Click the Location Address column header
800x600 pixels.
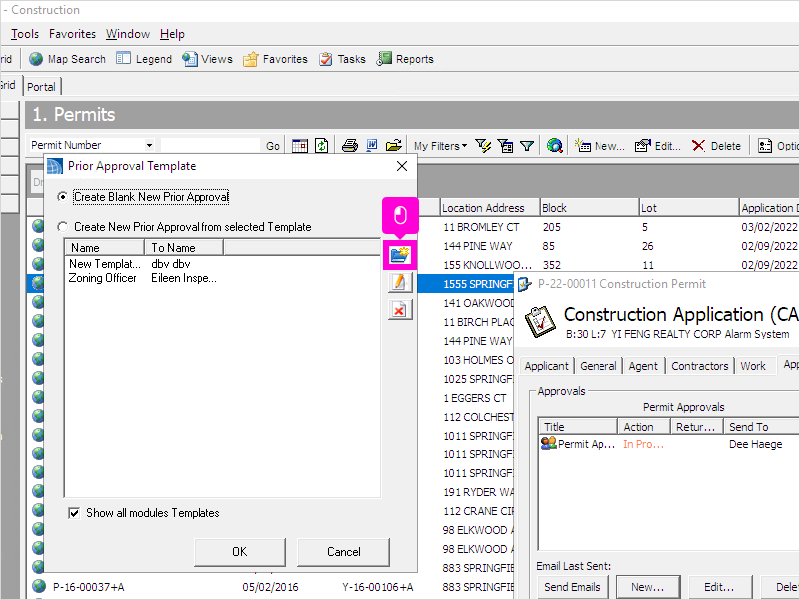(489, 208)
